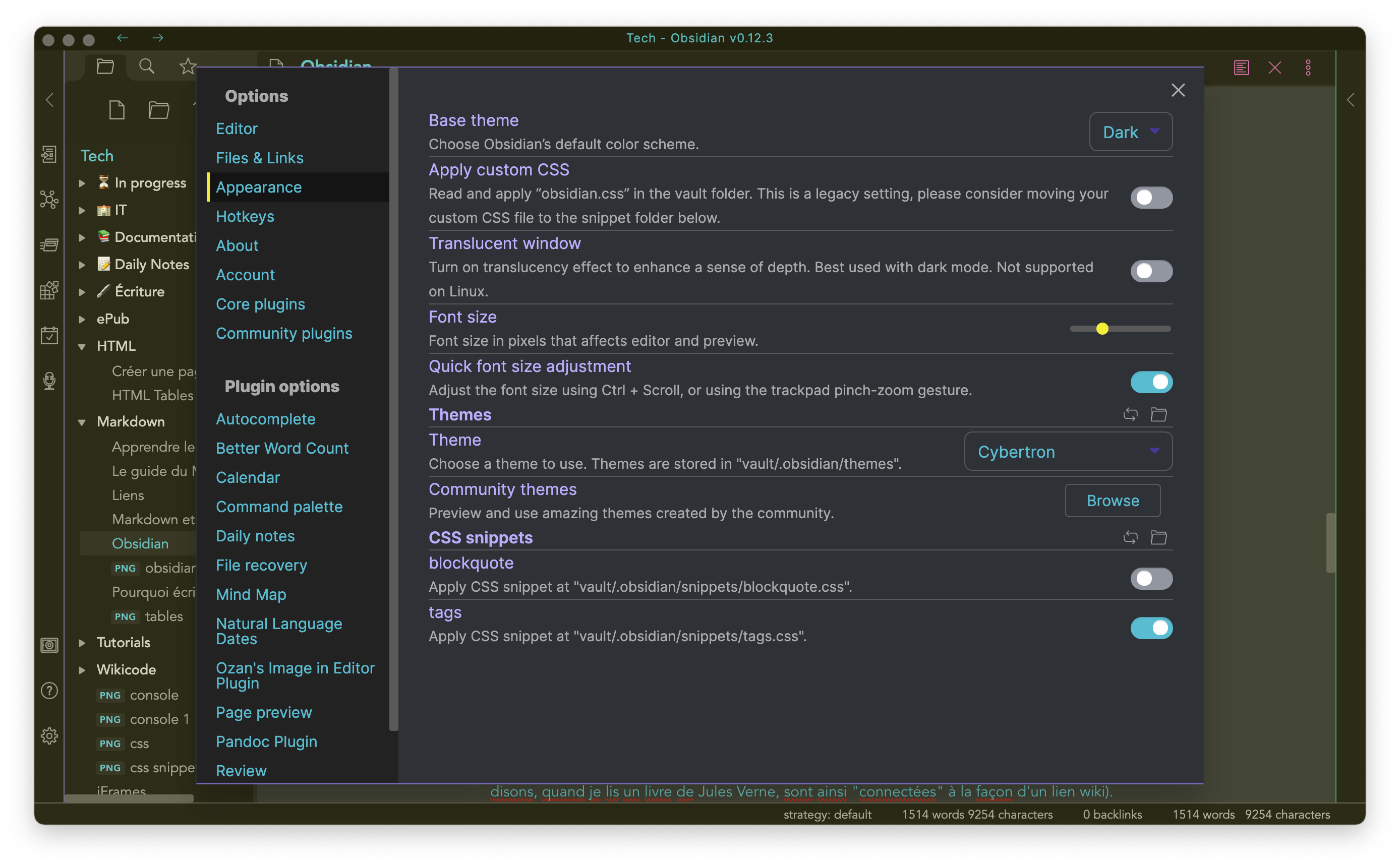The image size is (1400, 867).
Task: Go to Community plugins settings
Action: pyautogui.click(x=284, y=333)
